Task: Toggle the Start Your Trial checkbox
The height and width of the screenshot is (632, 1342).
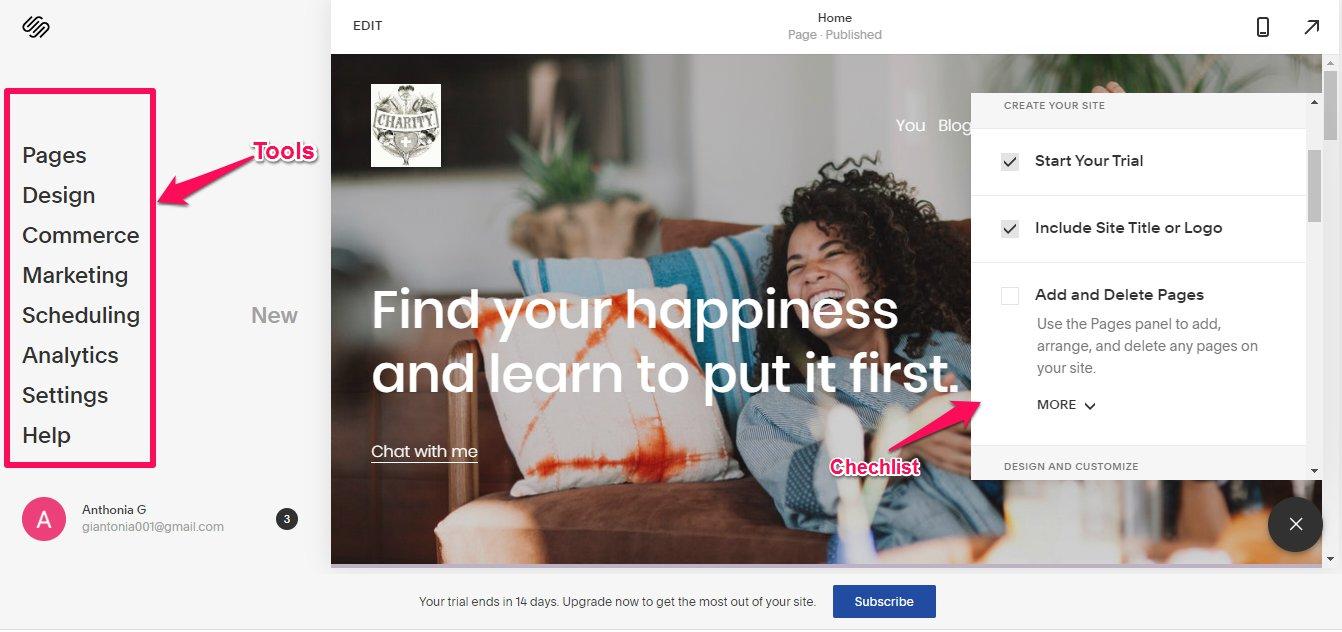Action: pos(1010,161)
